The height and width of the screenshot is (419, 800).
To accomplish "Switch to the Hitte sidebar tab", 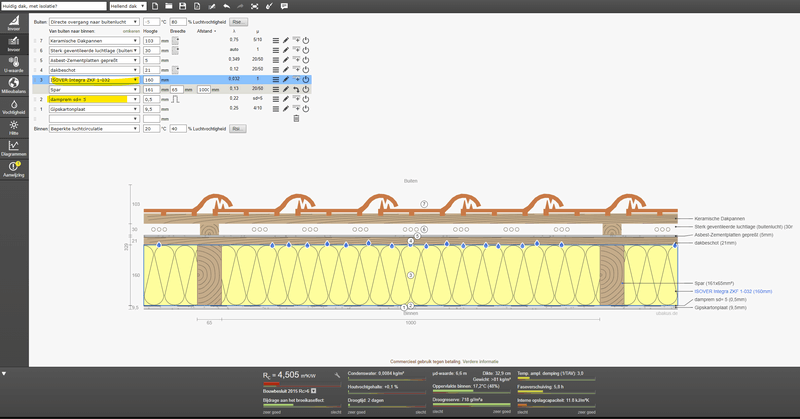I will (14, 130).
